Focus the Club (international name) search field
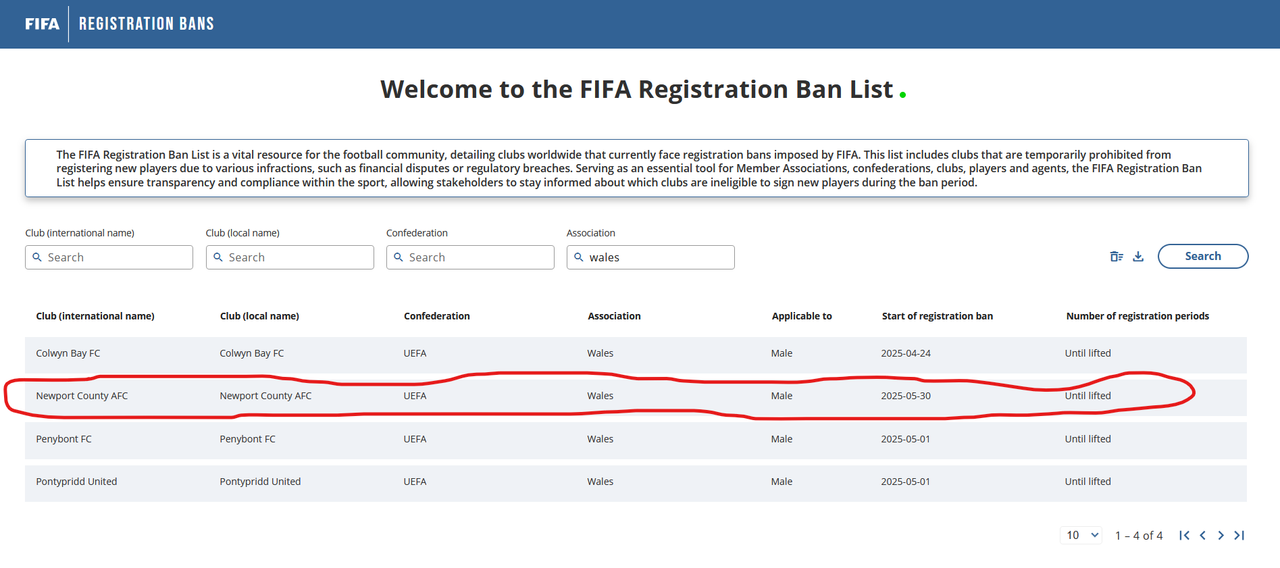Image resolution: width=1280 pixels, height=568 pixels. coord(109,257)
